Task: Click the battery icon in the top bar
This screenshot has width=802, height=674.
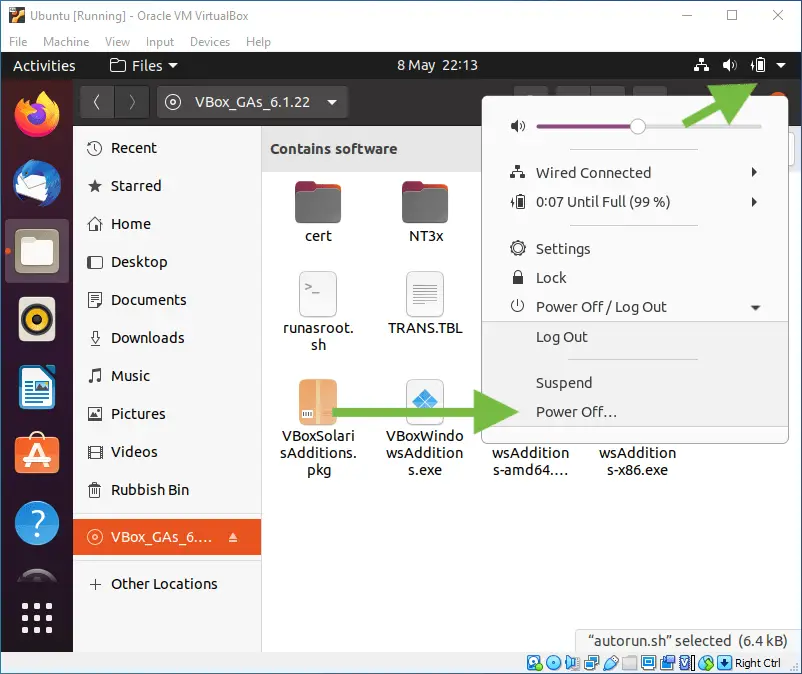Action: (x=758, y=65)
